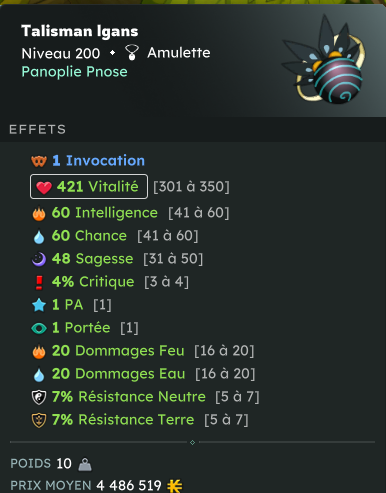Image resolution: width=386 pixels, height=493 pixels.
Task: Select the highlighted 421 Vitalité effect
Action: [x=89, y=186]
